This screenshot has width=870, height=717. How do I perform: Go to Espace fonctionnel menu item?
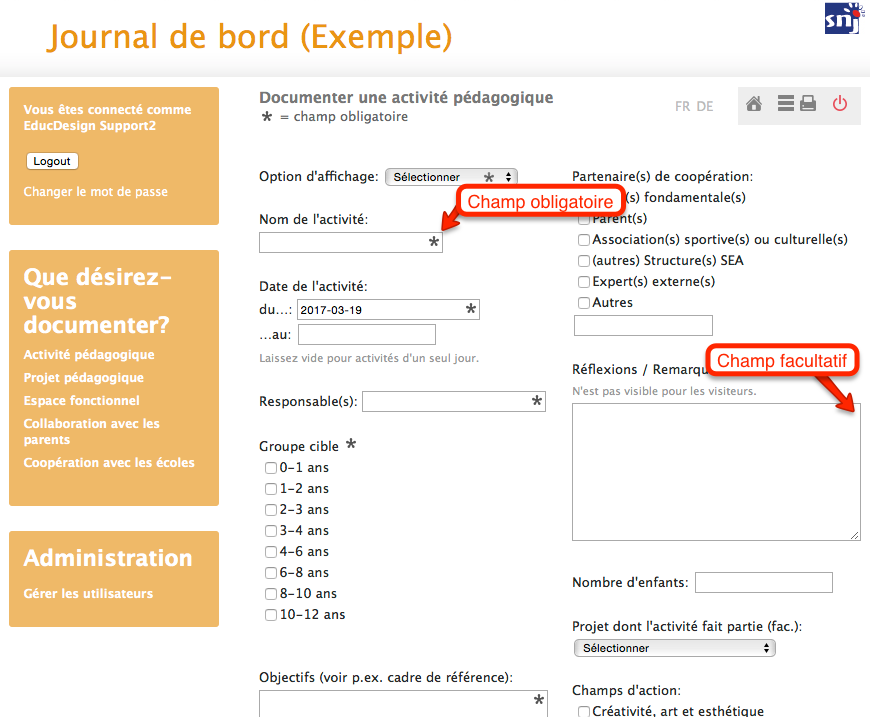[x=81, y=401]
